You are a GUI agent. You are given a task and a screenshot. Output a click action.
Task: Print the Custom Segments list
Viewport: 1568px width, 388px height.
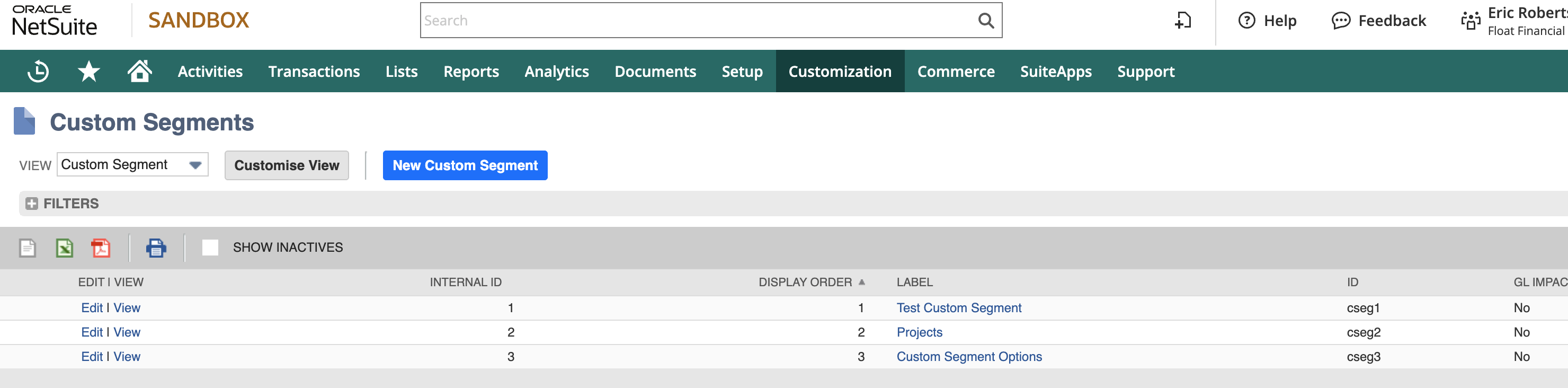(156, 248)
